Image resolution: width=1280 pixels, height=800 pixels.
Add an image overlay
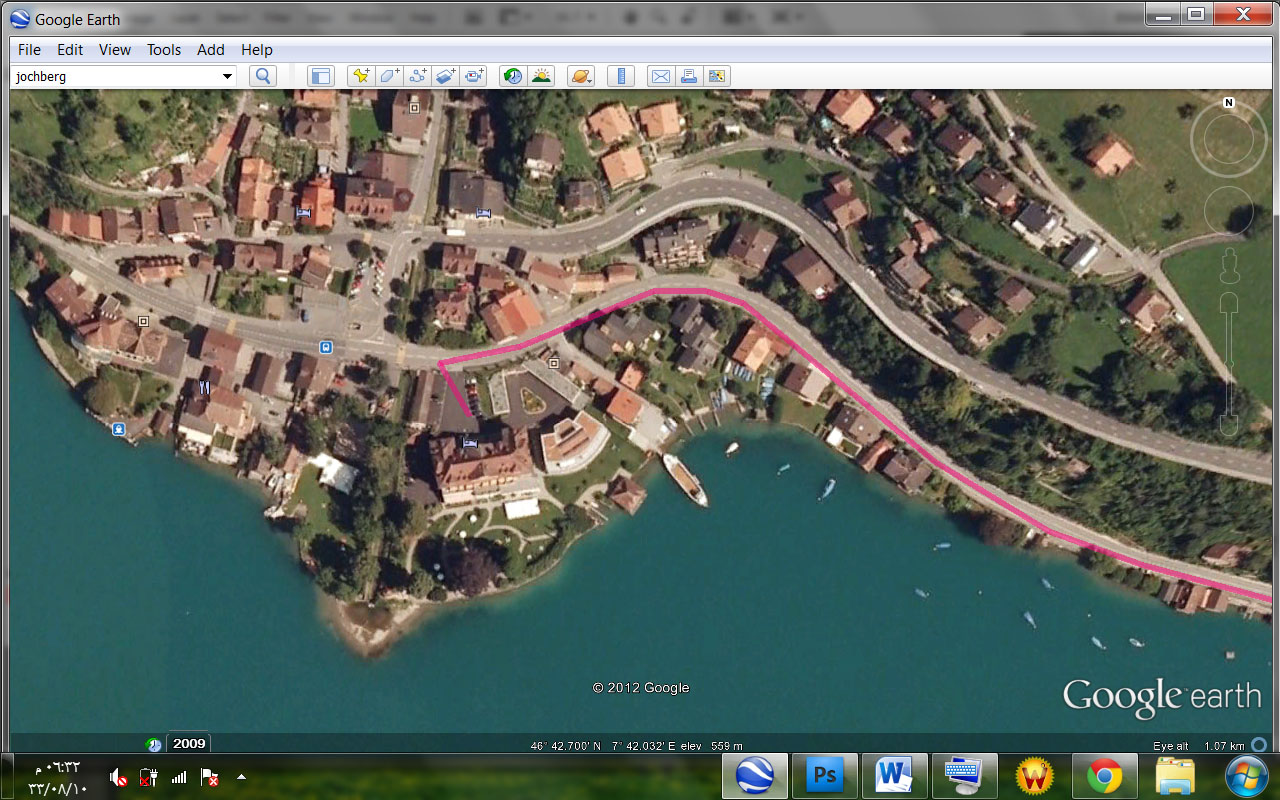(x=445, y=76)
